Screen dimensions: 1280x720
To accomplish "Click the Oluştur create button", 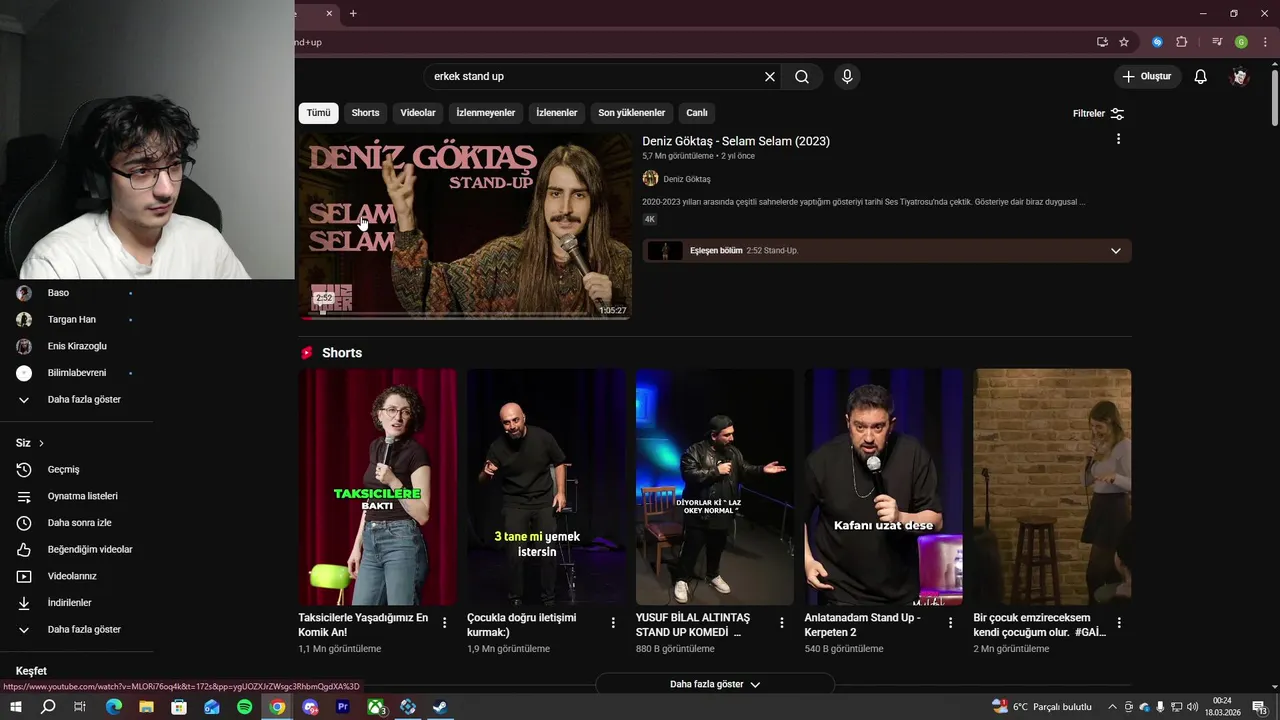I will 1147,77.
